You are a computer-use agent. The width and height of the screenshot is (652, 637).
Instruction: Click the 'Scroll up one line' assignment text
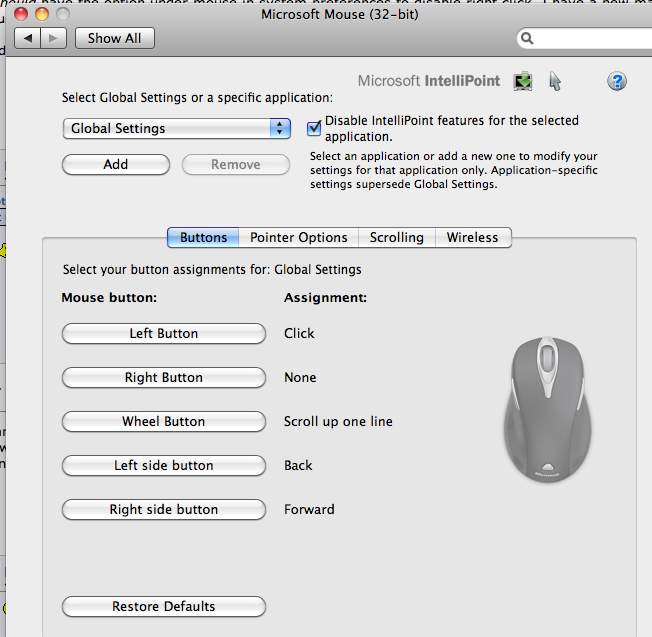click(338, 422)
